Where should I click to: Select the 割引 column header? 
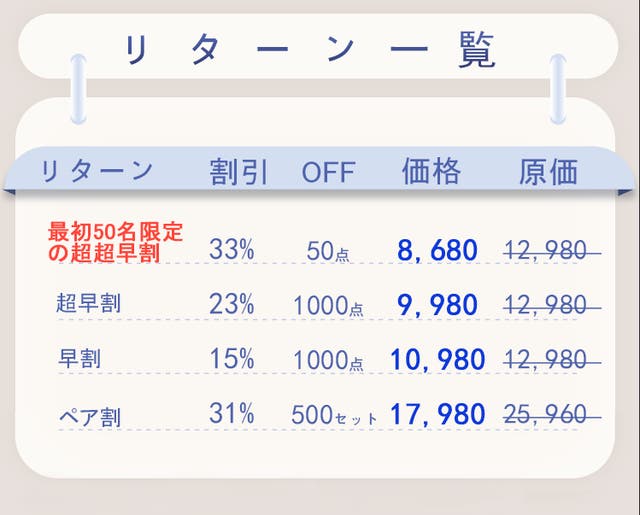239,171
